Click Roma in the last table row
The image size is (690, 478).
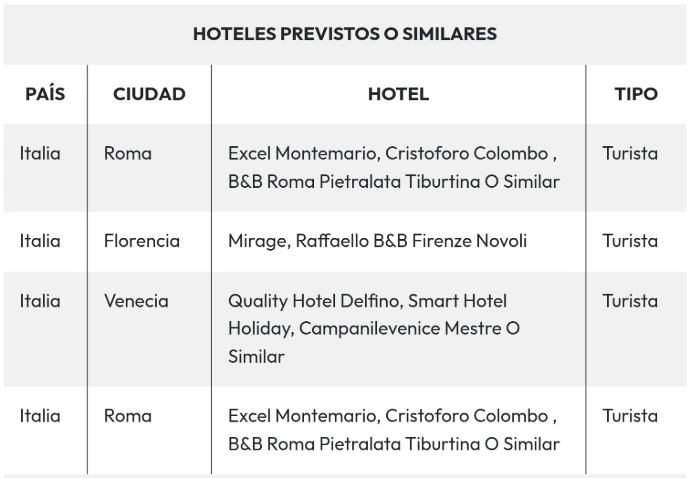(x=128, y=416)
